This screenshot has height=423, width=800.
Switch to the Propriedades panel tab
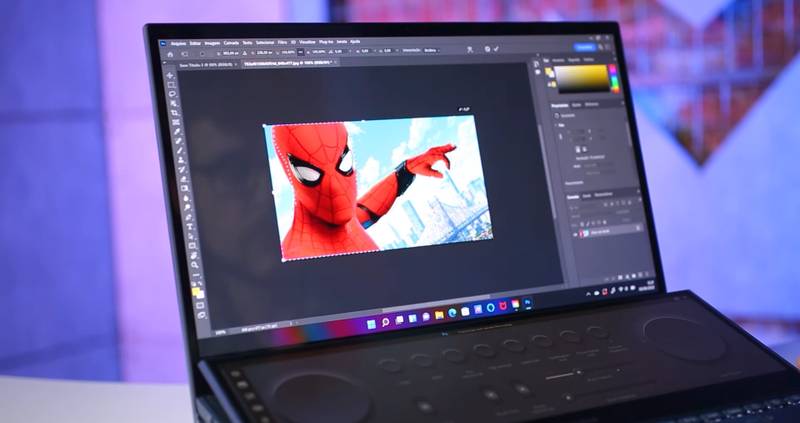click(560, 105)
